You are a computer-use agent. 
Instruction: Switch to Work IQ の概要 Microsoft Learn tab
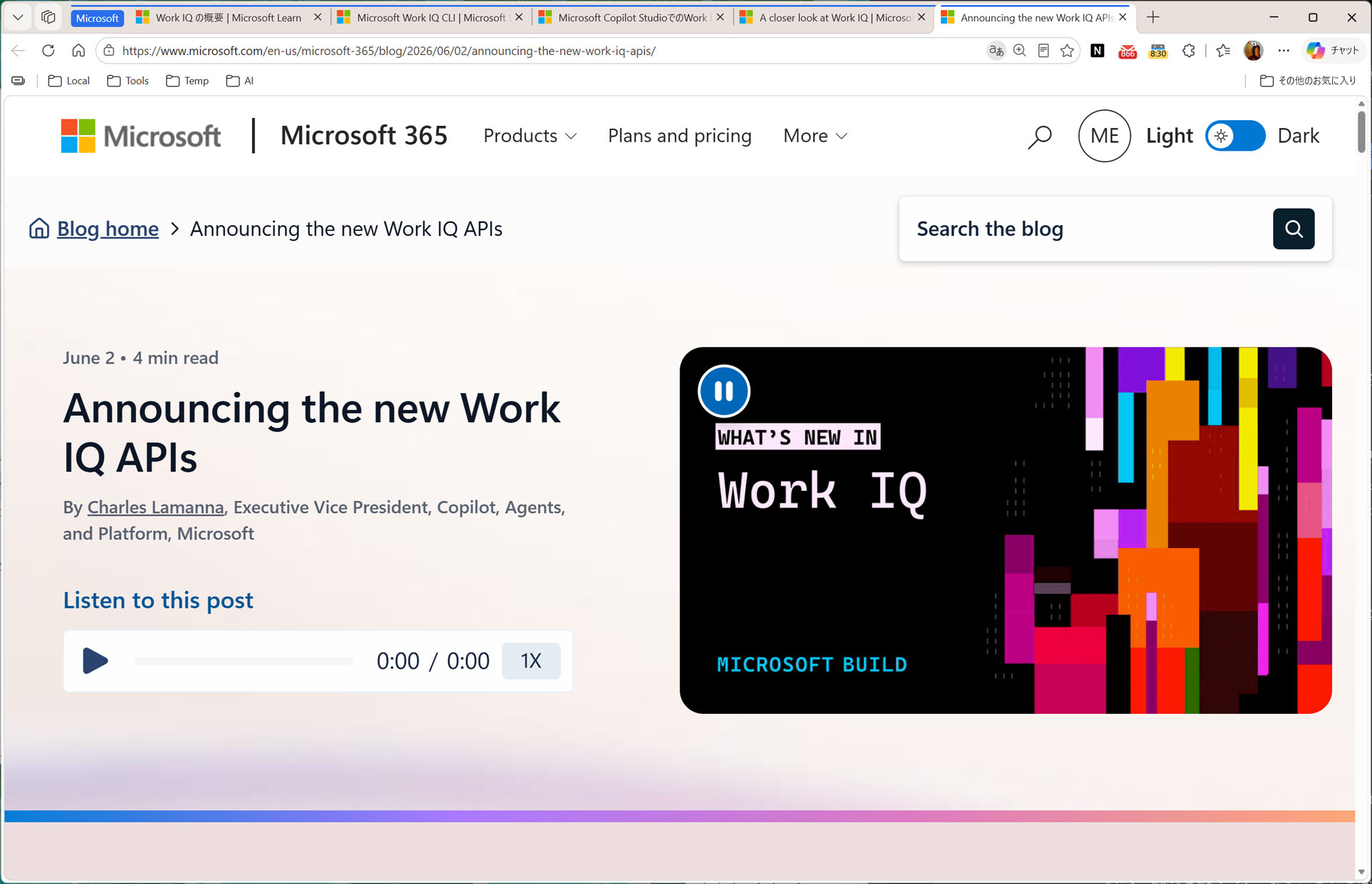point(227,17)
